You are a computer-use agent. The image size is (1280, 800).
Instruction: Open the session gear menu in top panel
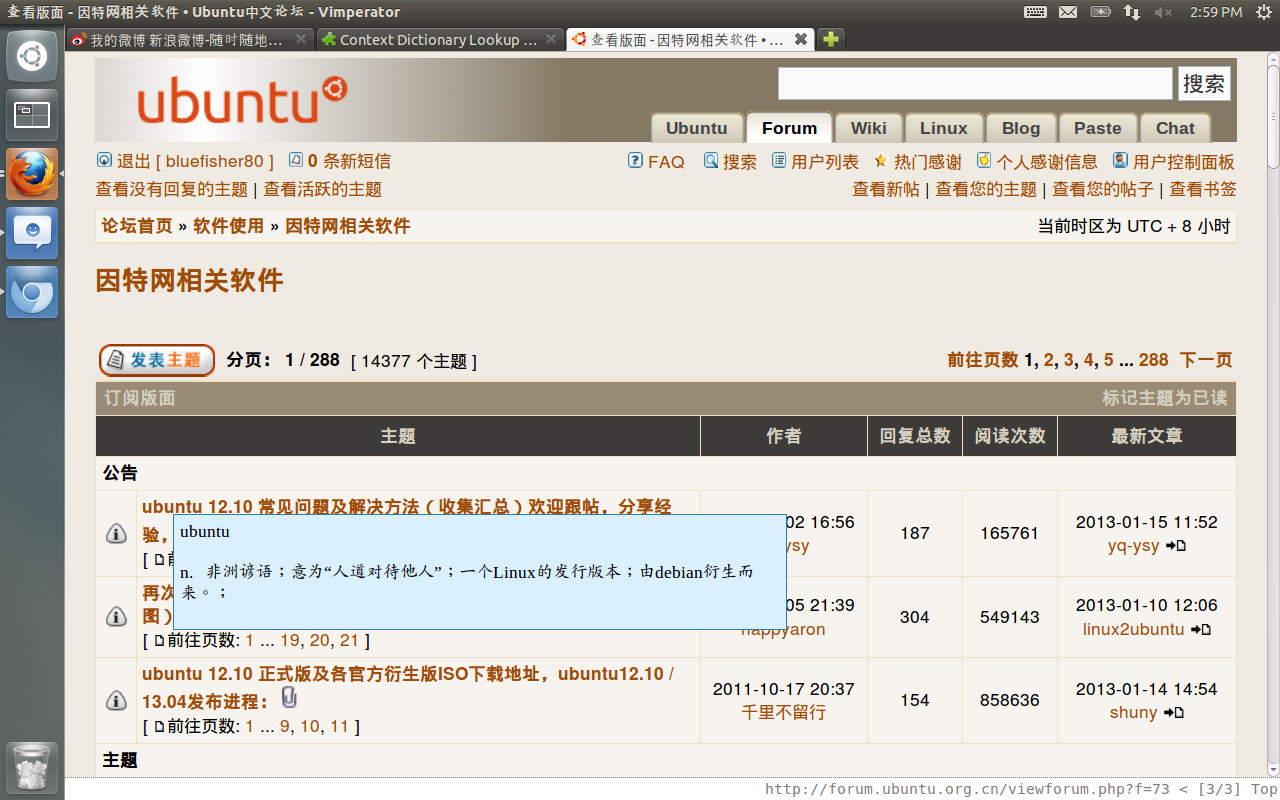coord(1264,12)
